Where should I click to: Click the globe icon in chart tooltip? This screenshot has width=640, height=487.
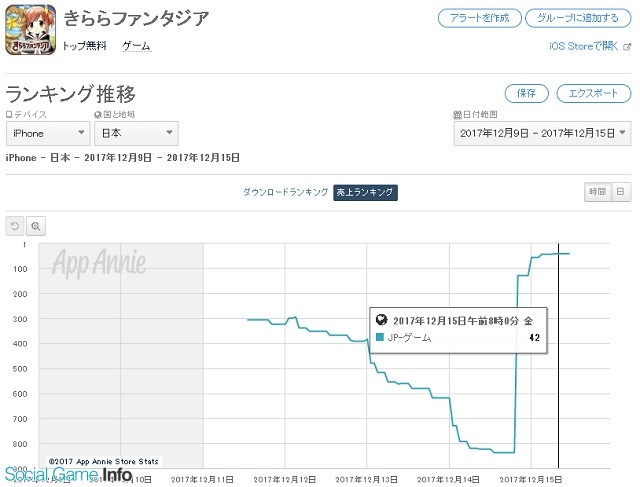pyautogui.click(x=381, y=320)
